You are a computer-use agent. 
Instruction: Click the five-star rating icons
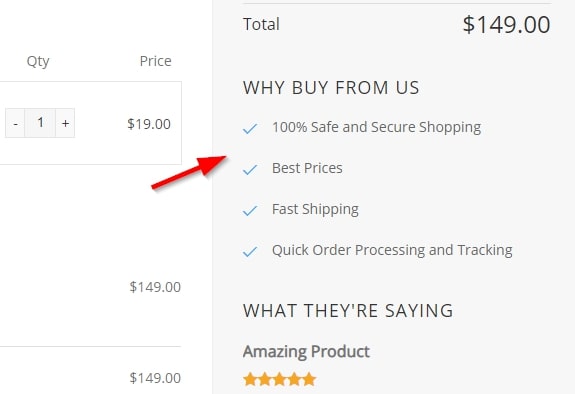point(279,379)
